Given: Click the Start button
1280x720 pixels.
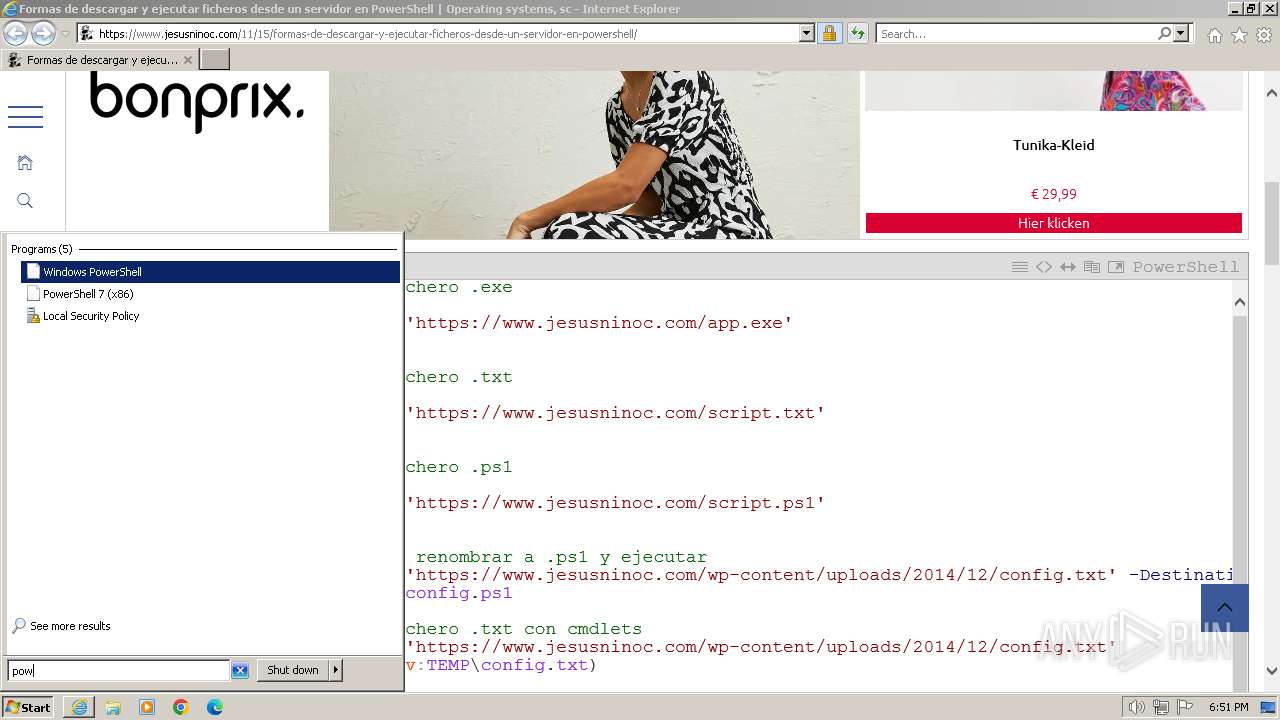Looking at the screenshot, I should point(28,707).
